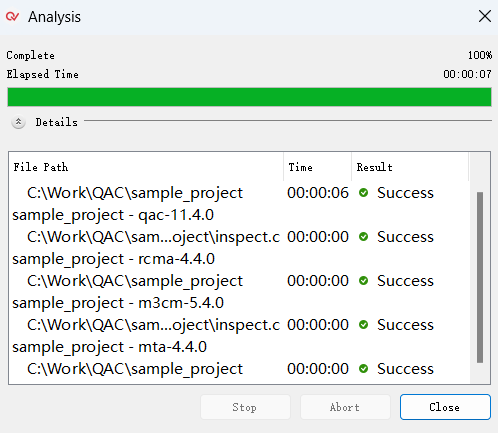This screenshot has width=498, height=433.
Task: Collapse the Details section chevron
Action: click(x=18, y=122)
